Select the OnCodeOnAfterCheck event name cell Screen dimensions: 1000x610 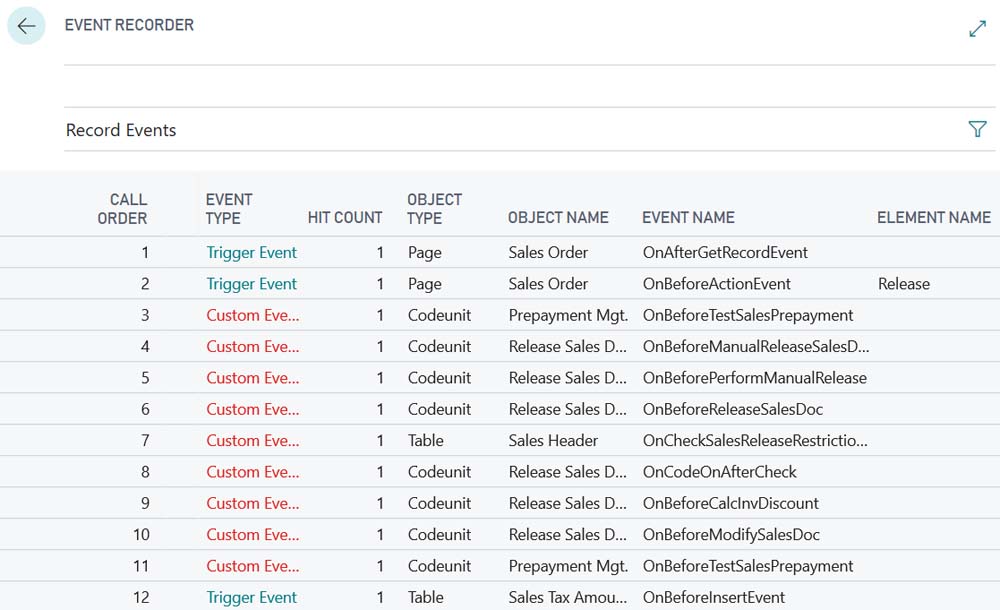[x=719, y=472]
